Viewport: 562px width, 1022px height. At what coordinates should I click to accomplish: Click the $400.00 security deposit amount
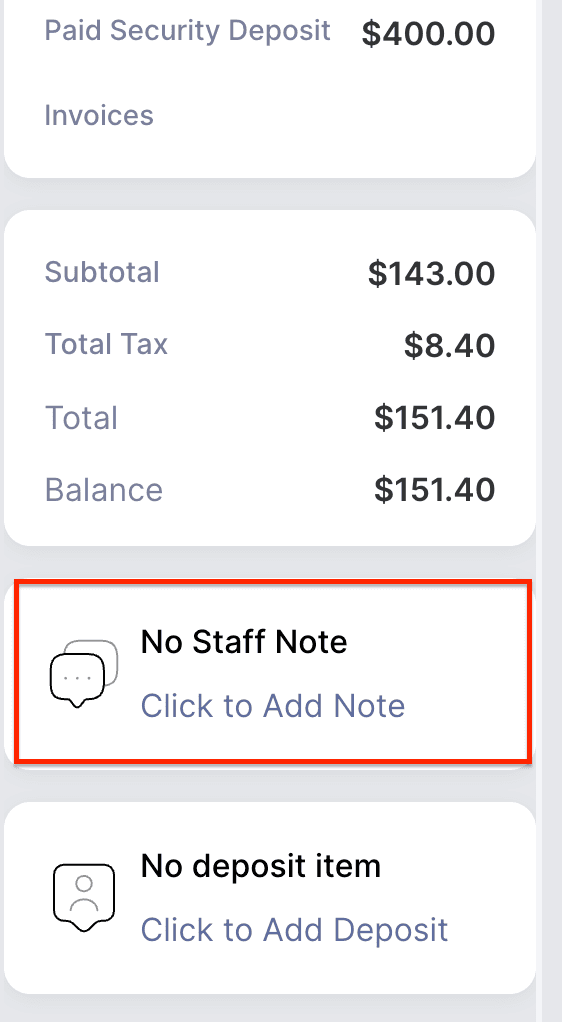tap(428, 33)
